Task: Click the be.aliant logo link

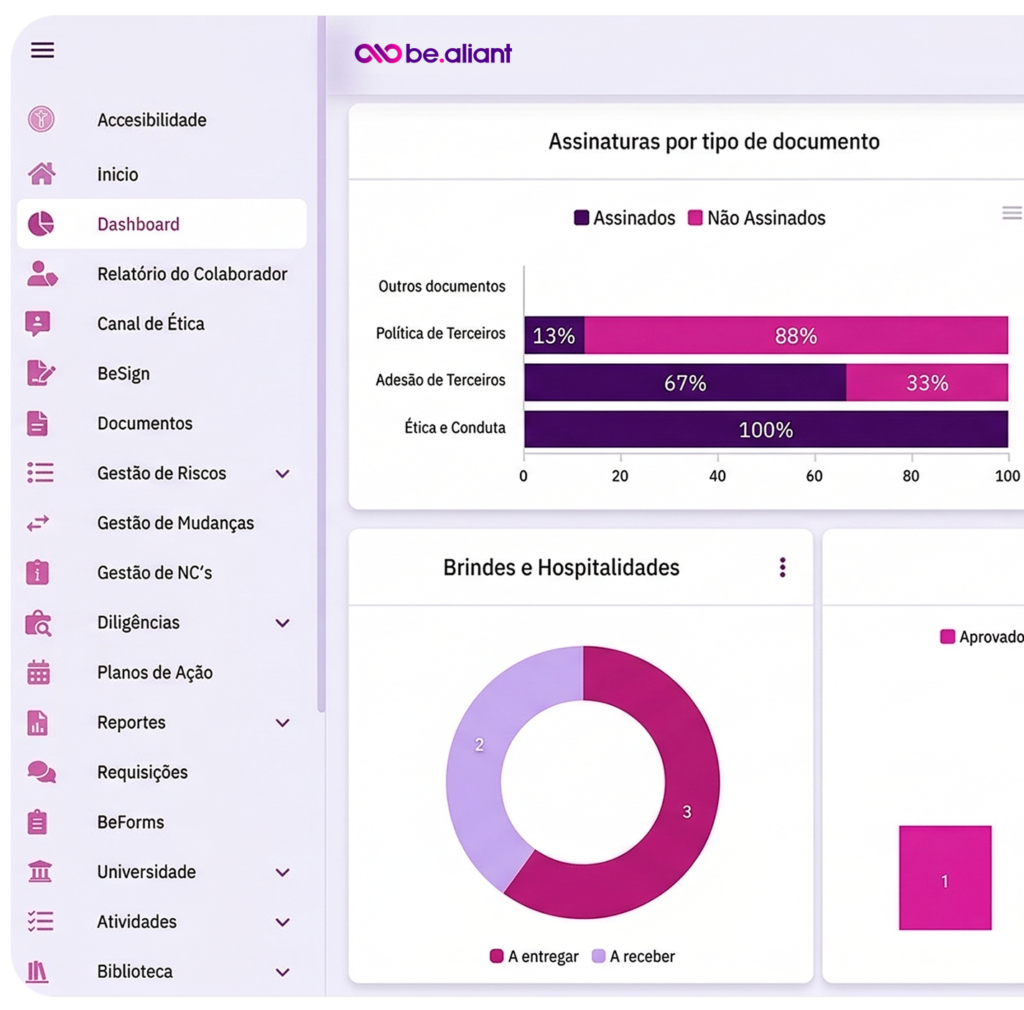Action: pyautogui.click(x=433, y=53)
